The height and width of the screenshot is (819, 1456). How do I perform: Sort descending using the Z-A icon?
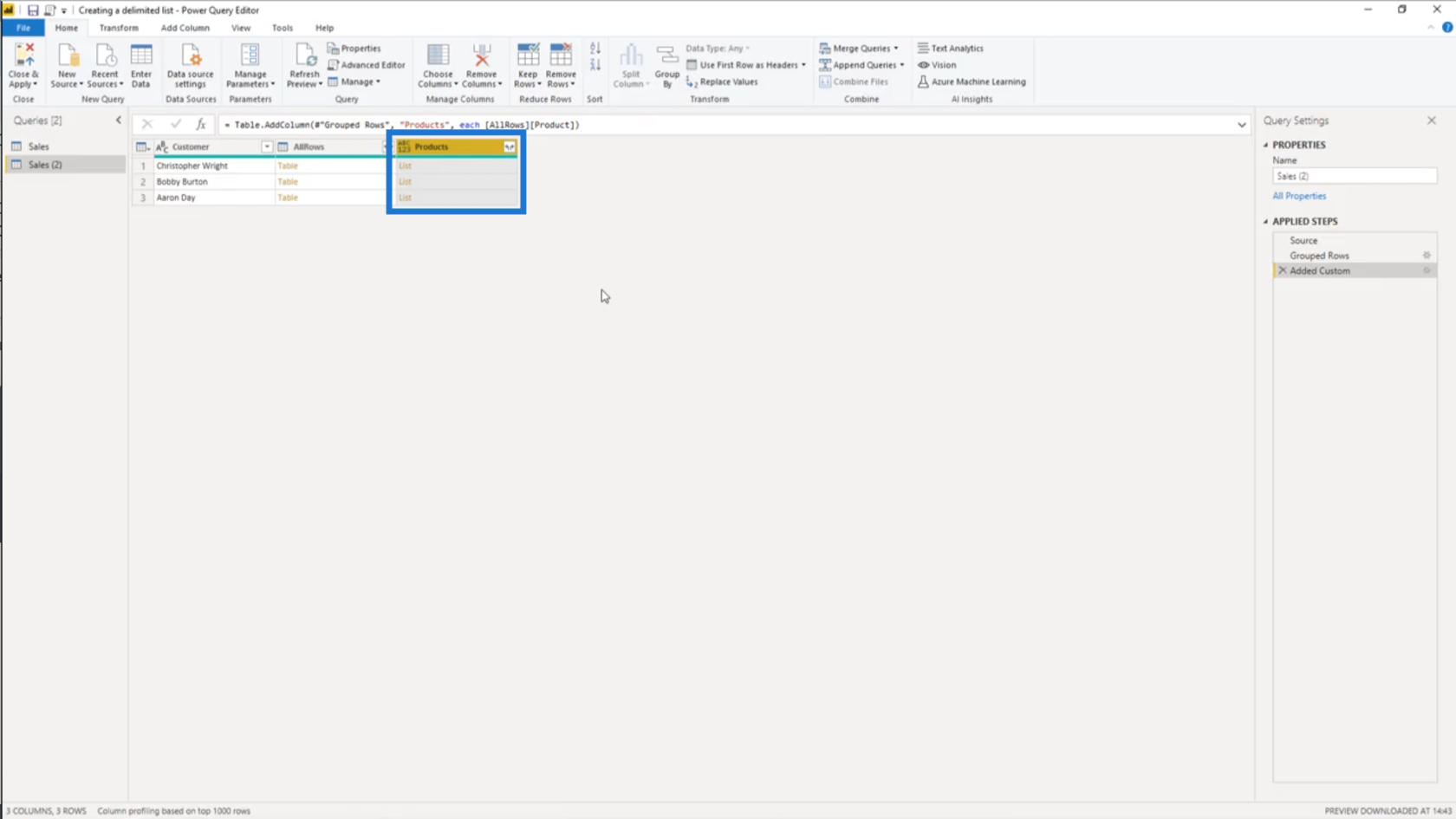pyautogui.click(x=595, y=65)
